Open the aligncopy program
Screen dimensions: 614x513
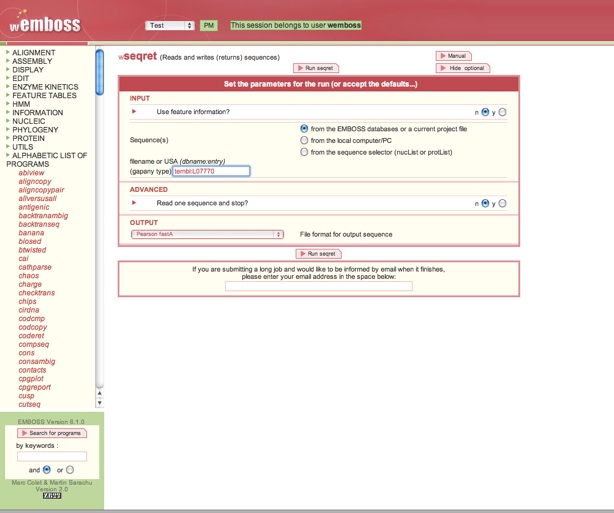(x=35, y=181)
